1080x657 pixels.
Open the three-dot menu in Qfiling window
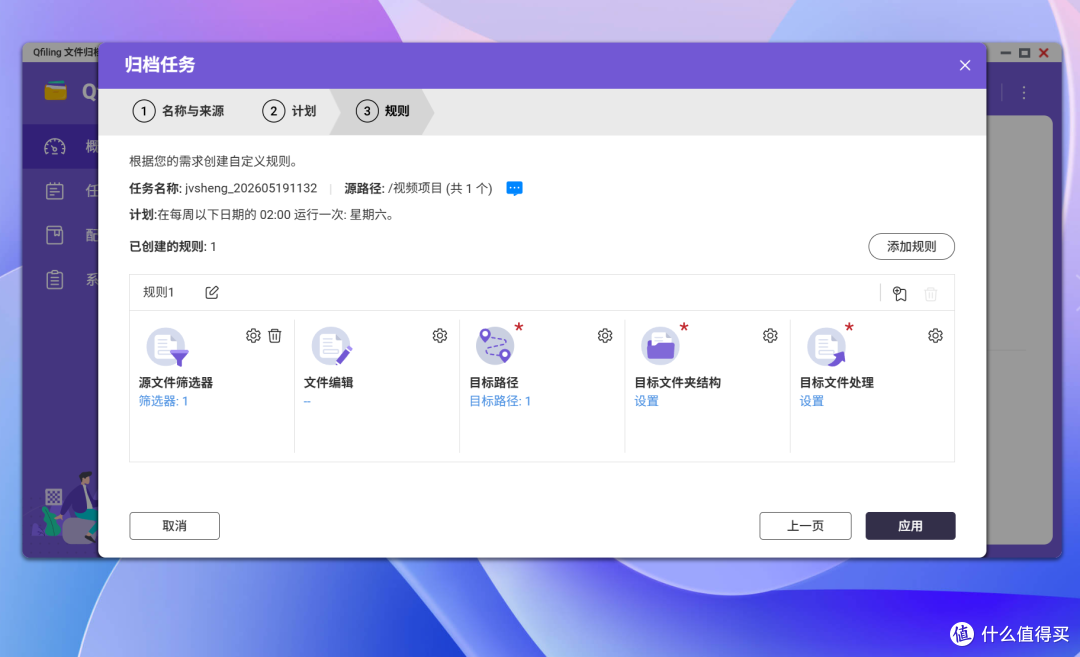pyautogui.click(x=1024, y=93)
